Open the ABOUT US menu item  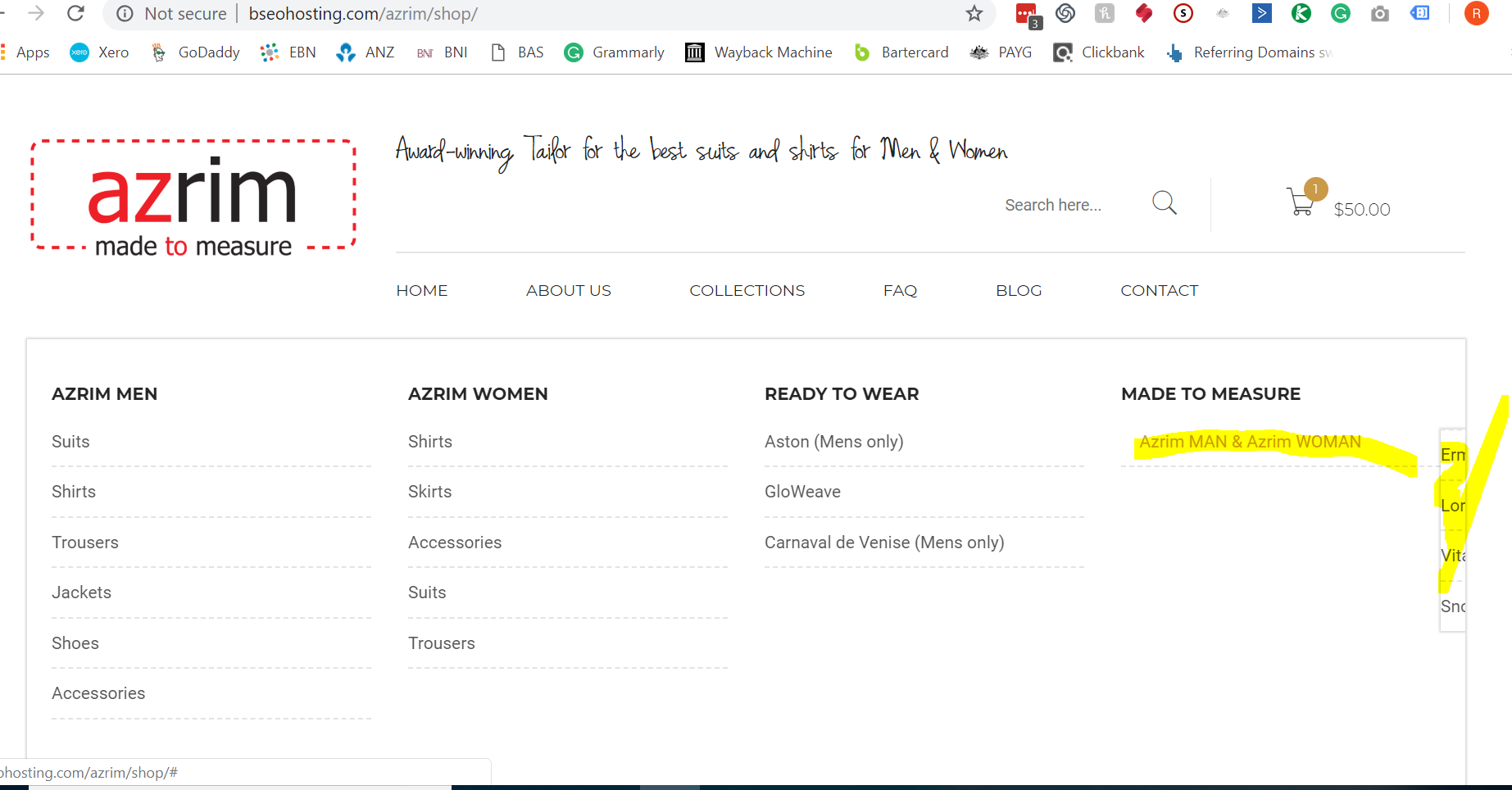(x=569, y=291)
